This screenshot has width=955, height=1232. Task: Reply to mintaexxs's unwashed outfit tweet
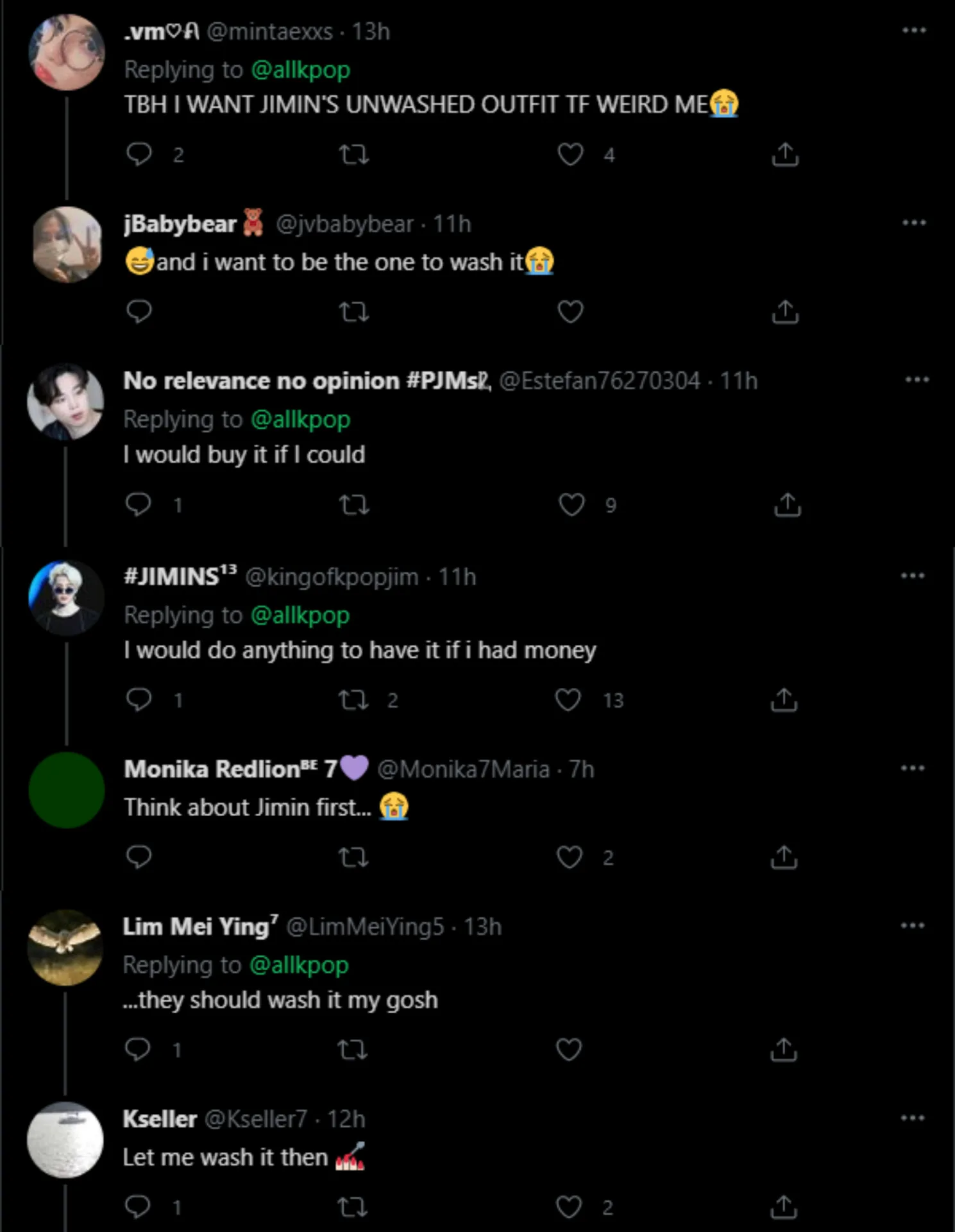tap(139, 154)
